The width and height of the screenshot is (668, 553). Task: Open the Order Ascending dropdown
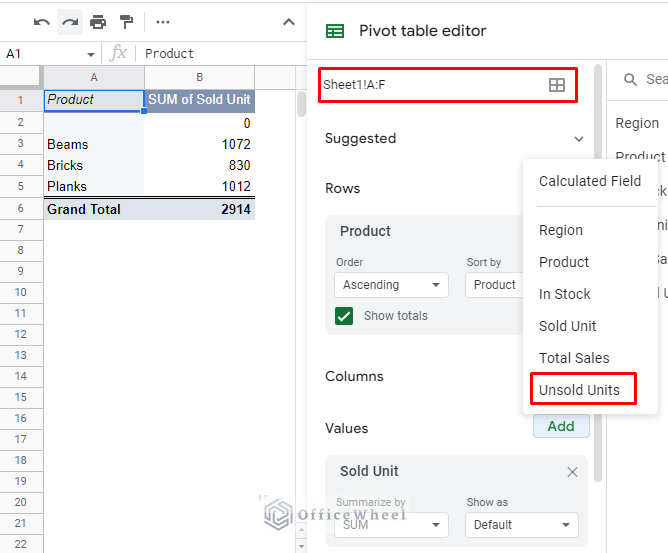pos(391,285)
